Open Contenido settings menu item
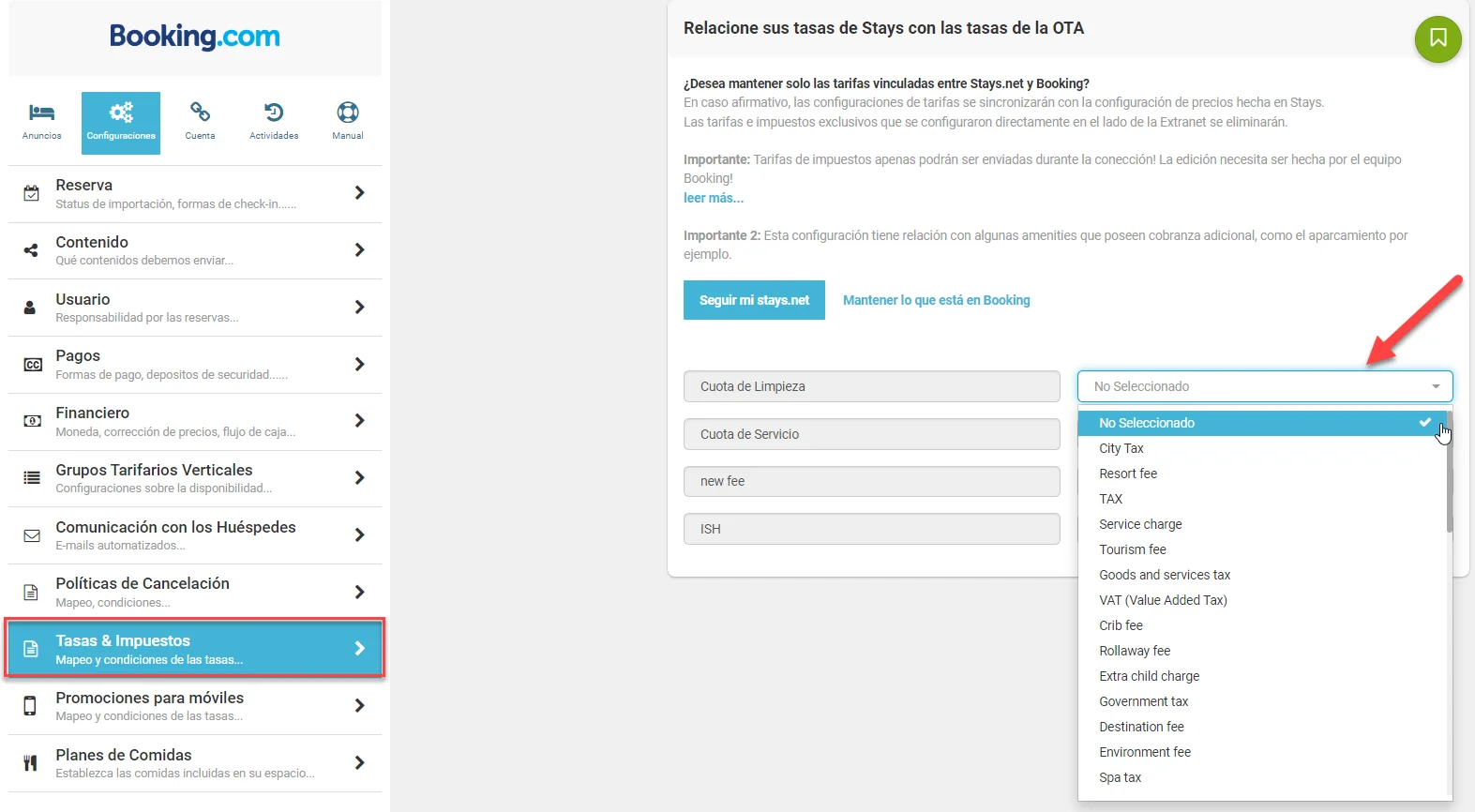Screen dimensions: 1475x812 [x=195, y=250]
